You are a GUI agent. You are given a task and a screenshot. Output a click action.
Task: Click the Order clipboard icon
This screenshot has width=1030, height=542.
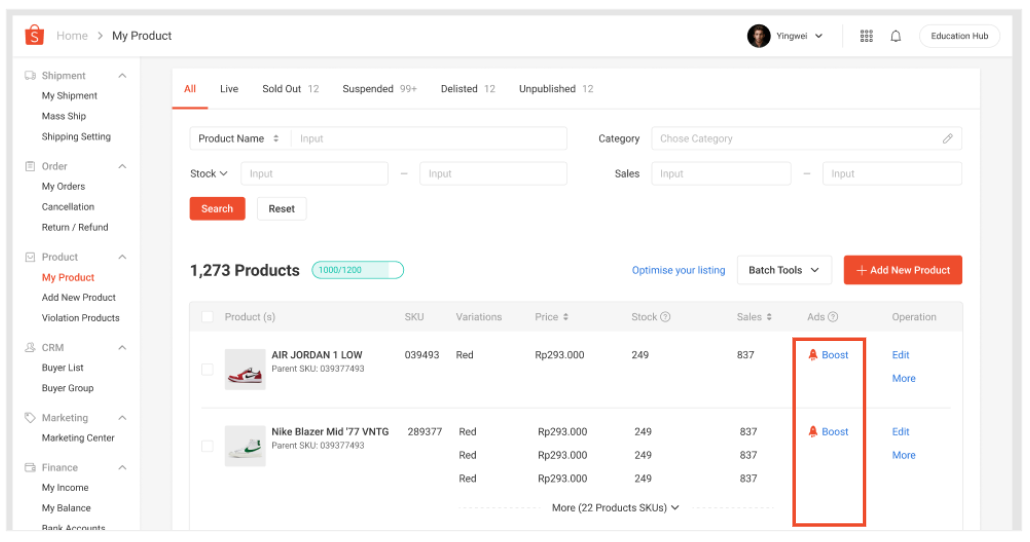(30, 166)
